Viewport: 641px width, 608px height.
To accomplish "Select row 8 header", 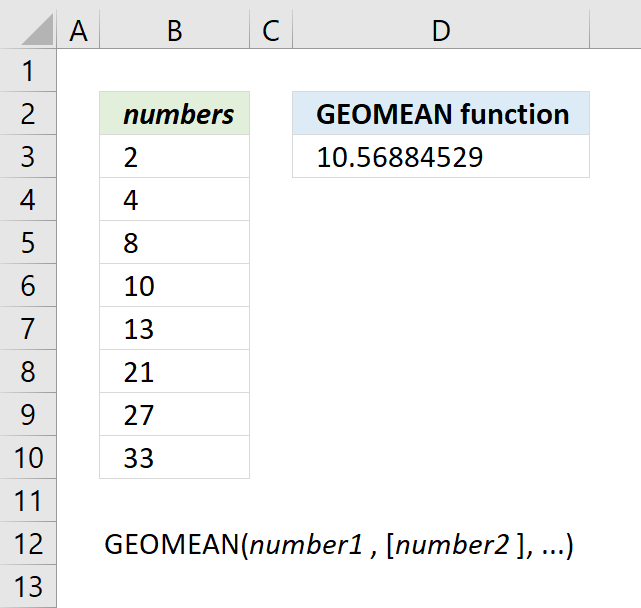I will (28, 371).
